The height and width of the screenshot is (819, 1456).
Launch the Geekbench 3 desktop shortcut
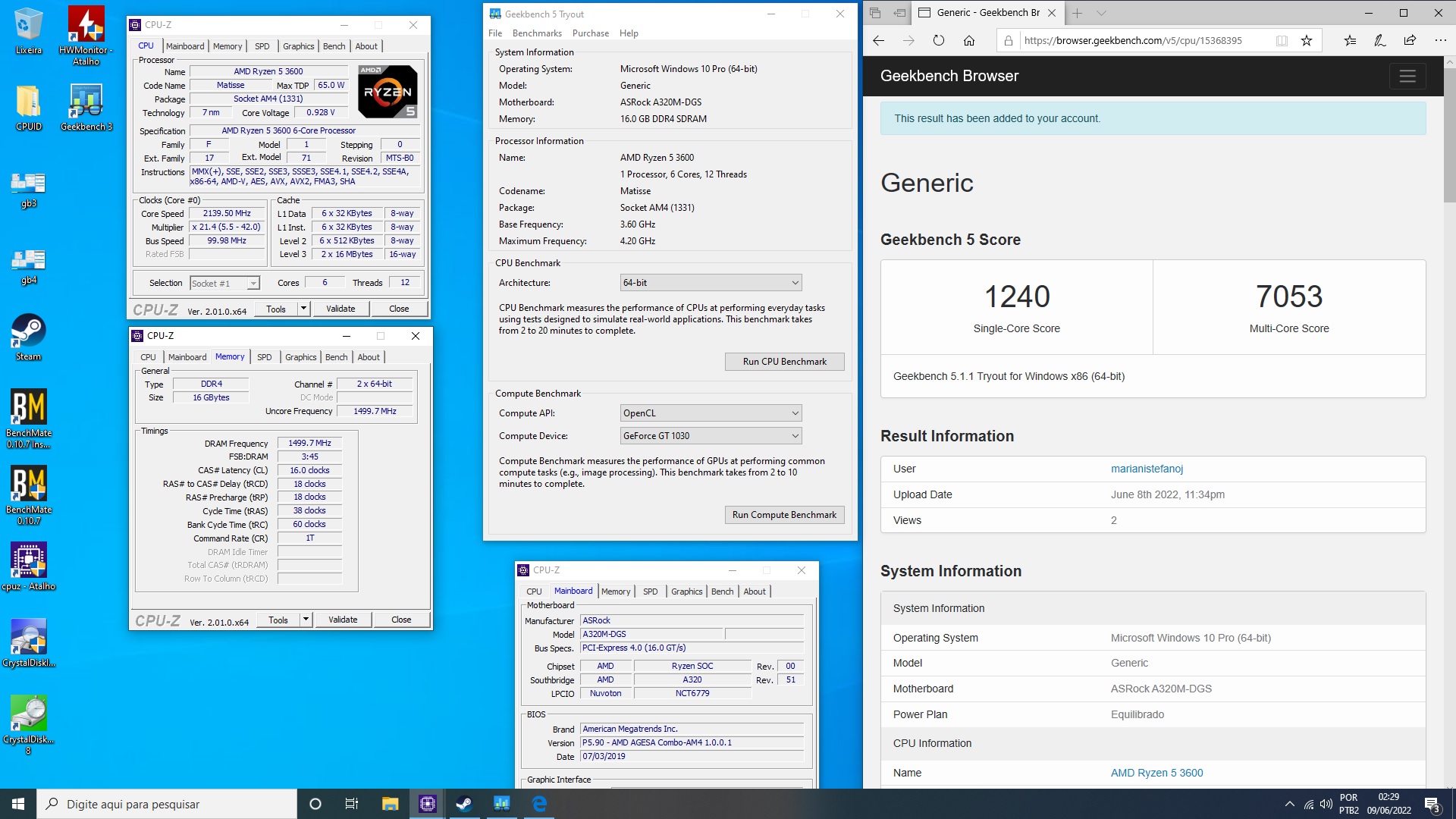(86, 108)
